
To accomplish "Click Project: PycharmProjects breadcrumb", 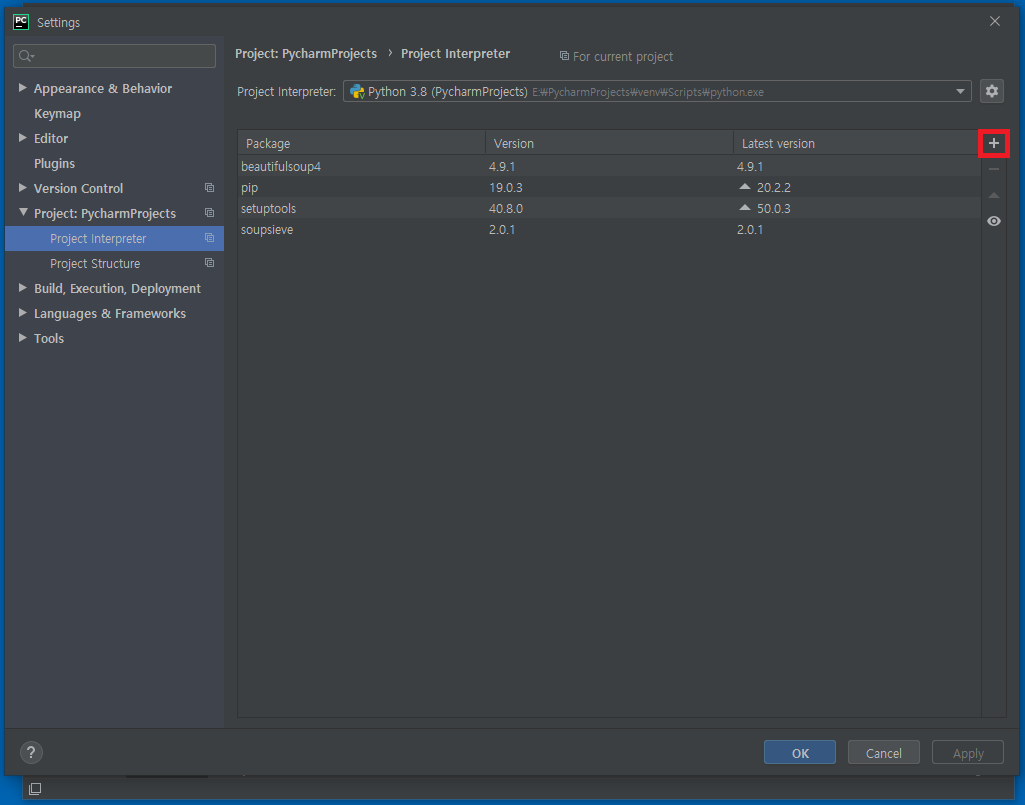I will click(306, 54).
